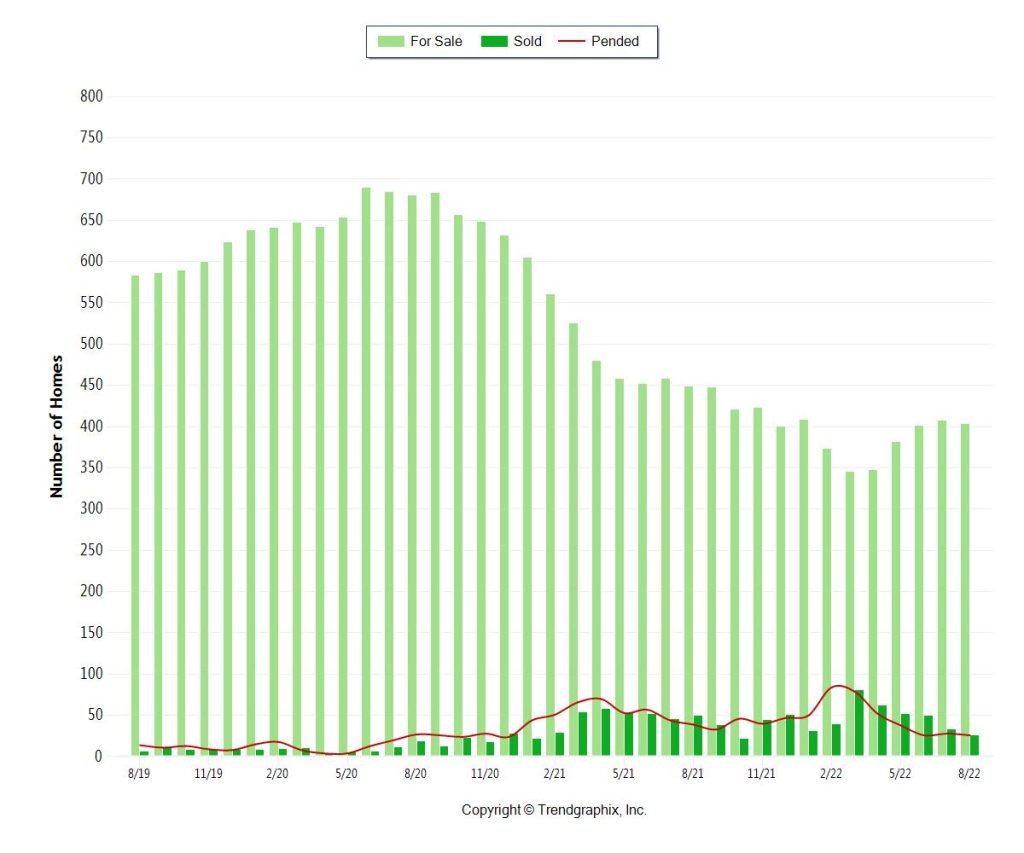Image resolution: width=1024 pixels, height=853 pixels.
Task: Click the 5/20 x-axis date label
Action: [x=346, y=773]
